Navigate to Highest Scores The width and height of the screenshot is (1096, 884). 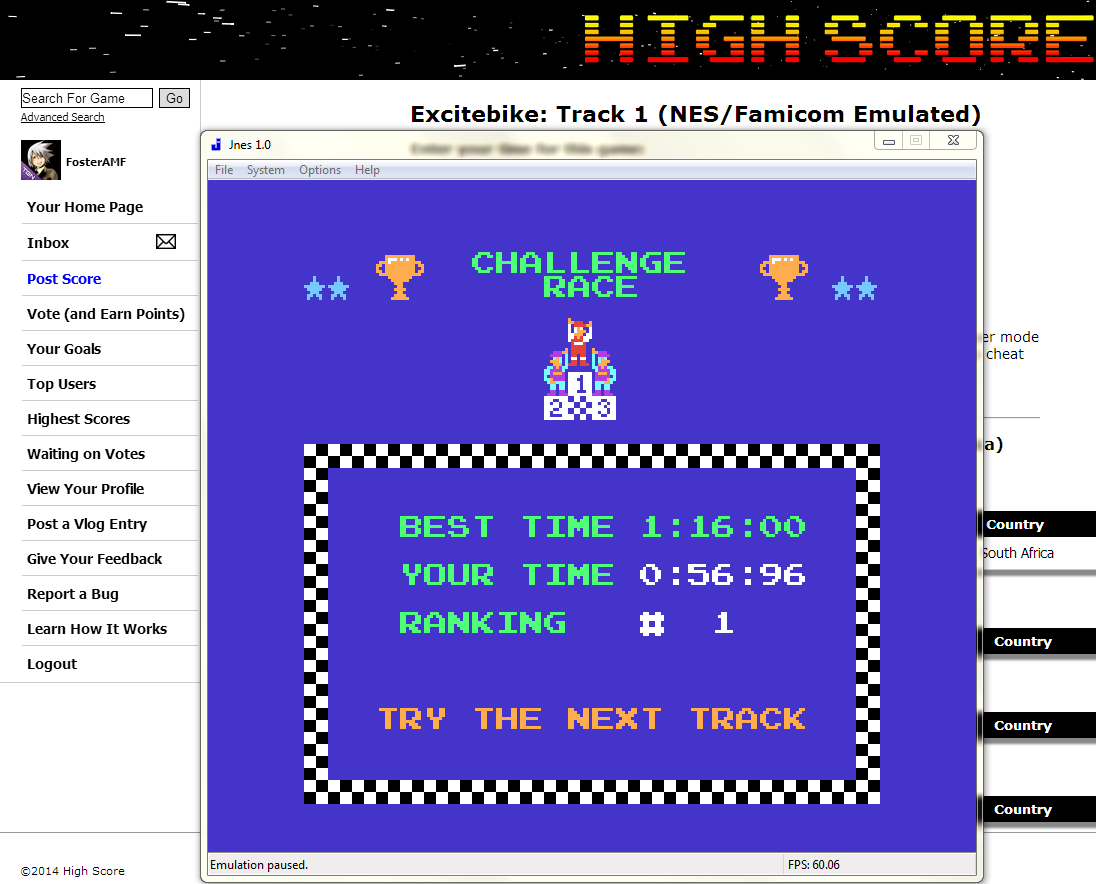click(x=78, y=419)
